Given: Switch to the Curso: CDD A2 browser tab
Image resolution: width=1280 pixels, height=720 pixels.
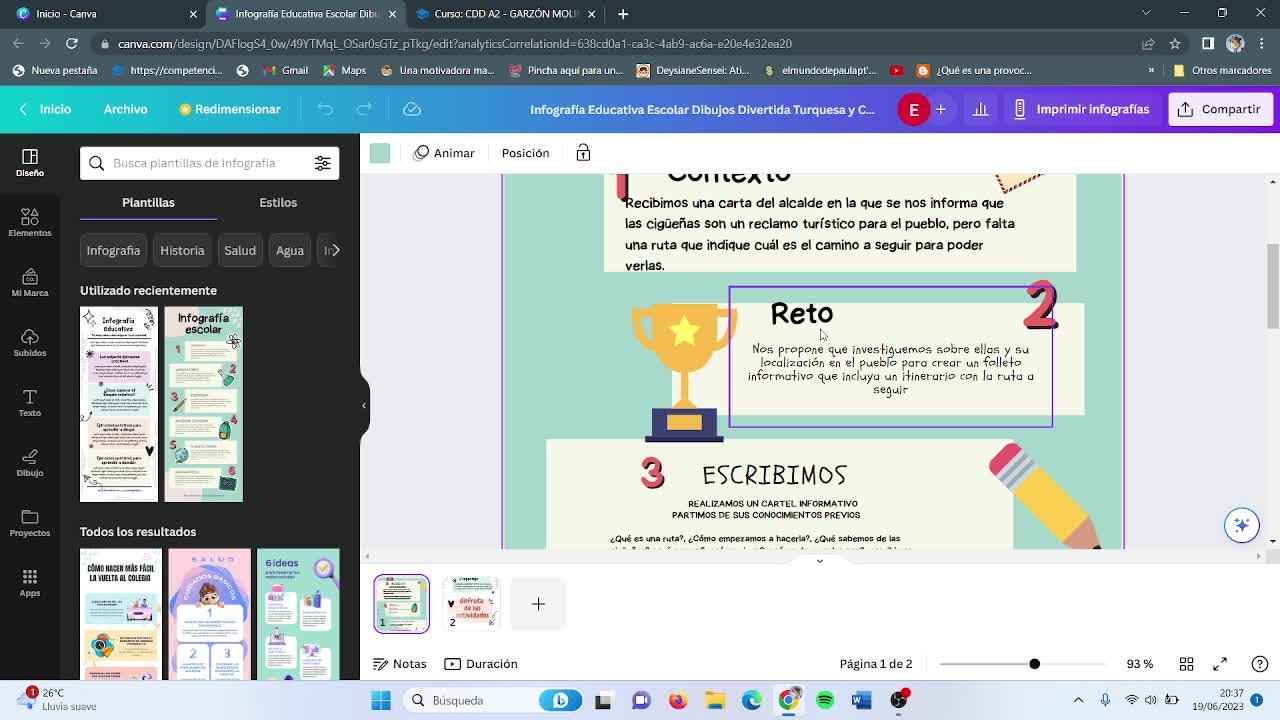Looking at the screenshot, I should click(505, 14).
